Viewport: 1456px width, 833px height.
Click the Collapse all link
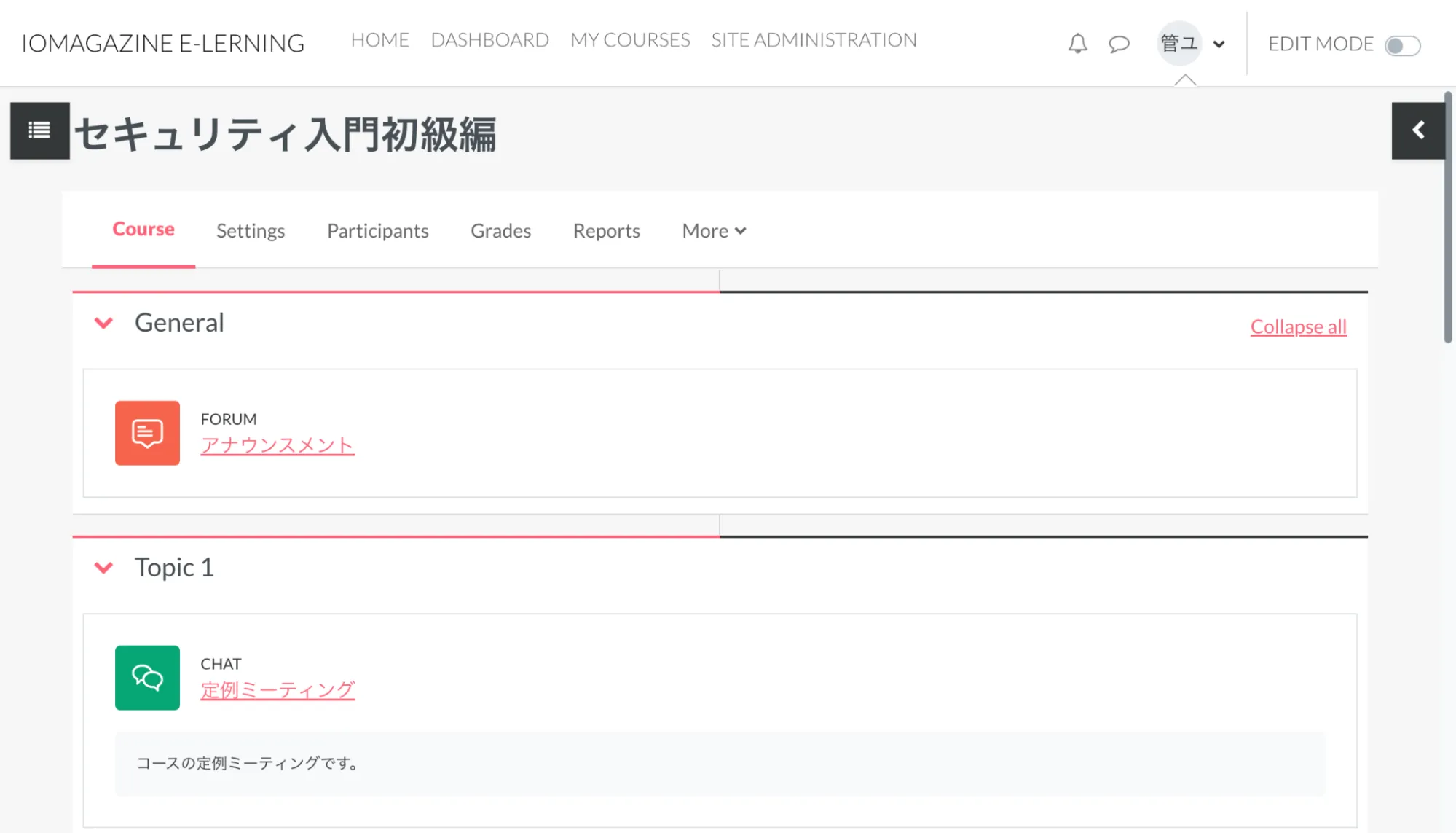point(1298,326)
